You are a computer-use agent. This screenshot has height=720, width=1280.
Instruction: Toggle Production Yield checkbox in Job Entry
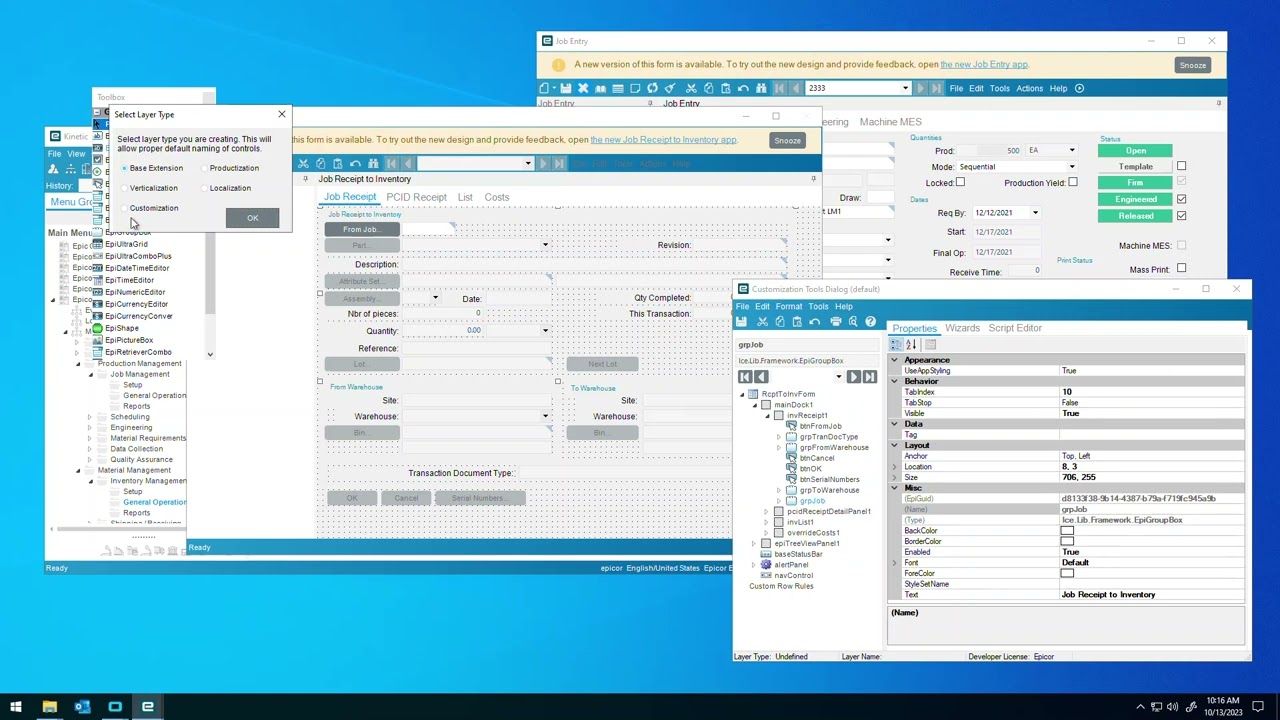click(1072, 182)
